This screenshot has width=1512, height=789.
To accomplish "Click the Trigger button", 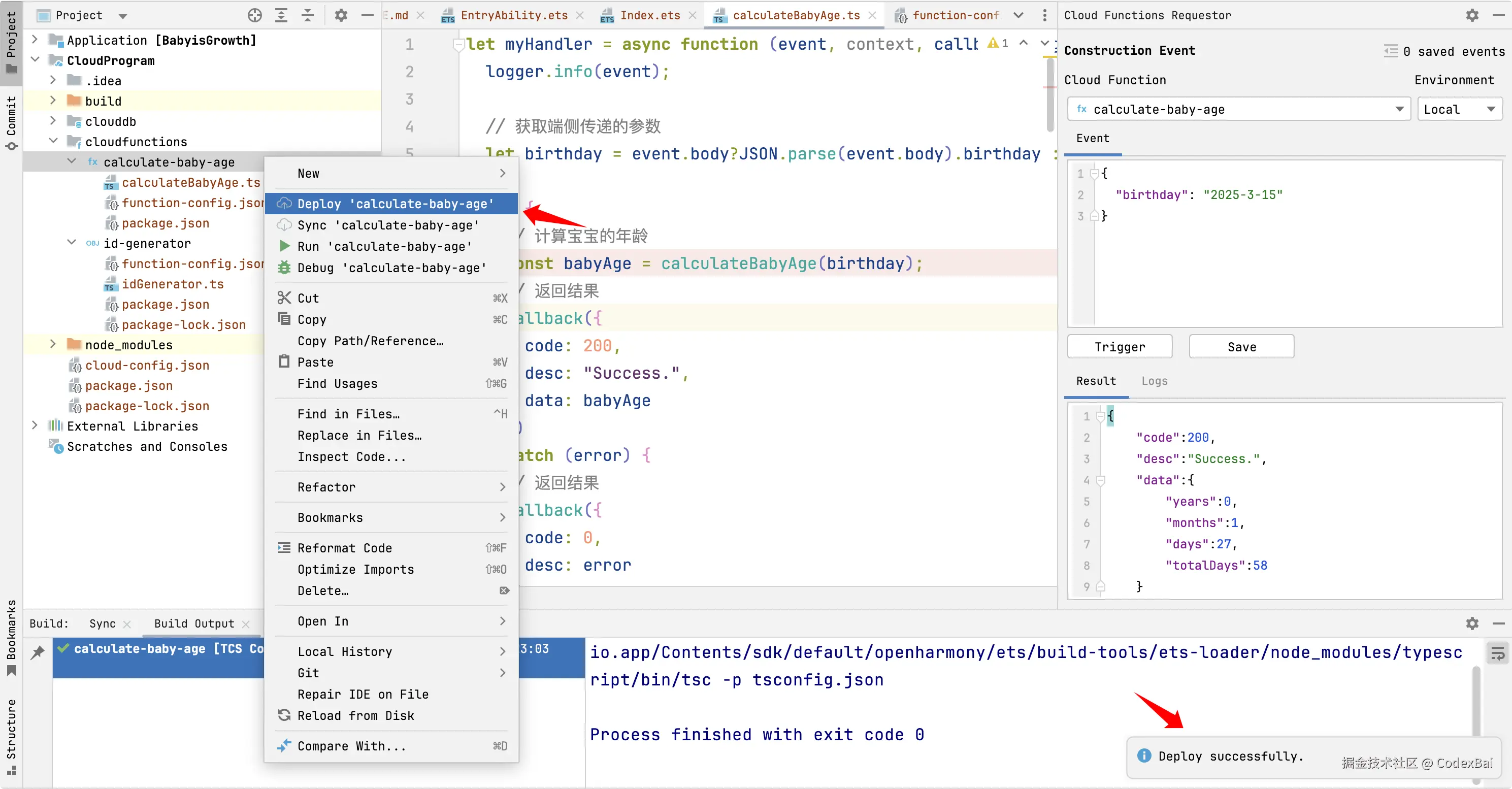I will coord(1120,347).
